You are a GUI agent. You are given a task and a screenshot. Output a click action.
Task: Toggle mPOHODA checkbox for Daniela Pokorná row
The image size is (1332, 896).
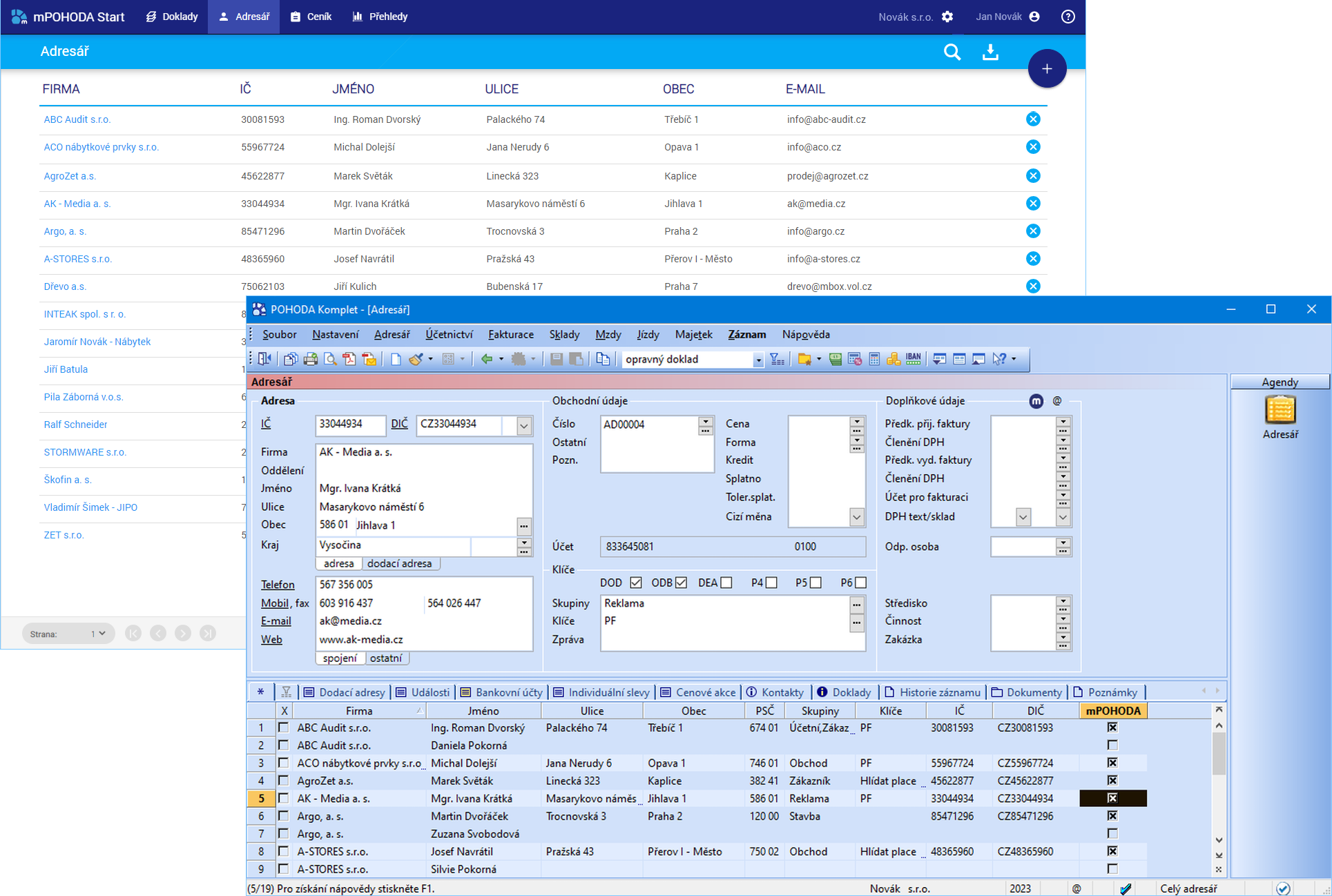[x=1112, y=746]
